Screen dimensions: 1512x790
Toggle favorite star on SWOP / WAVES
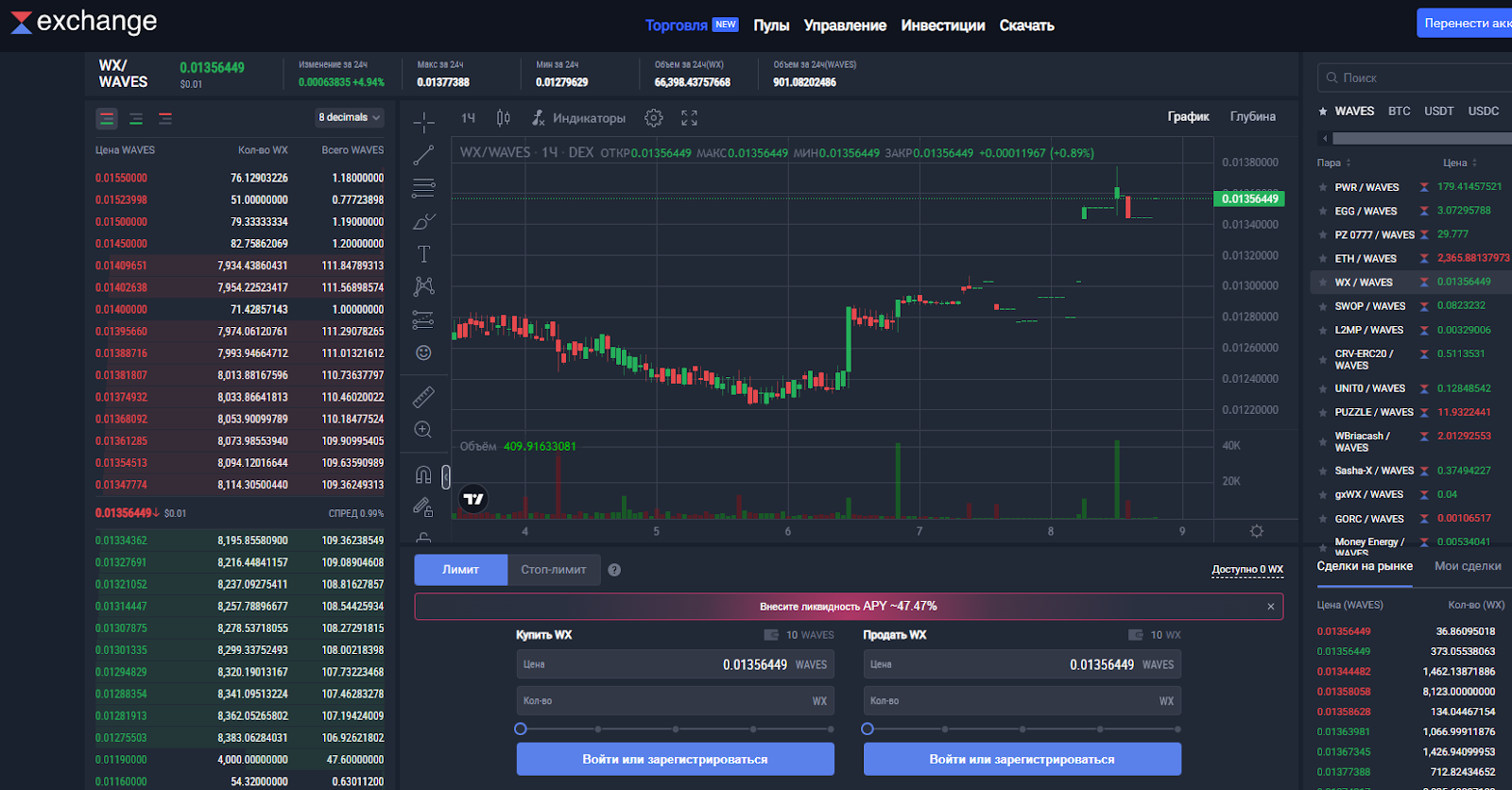coord(1323,306)
